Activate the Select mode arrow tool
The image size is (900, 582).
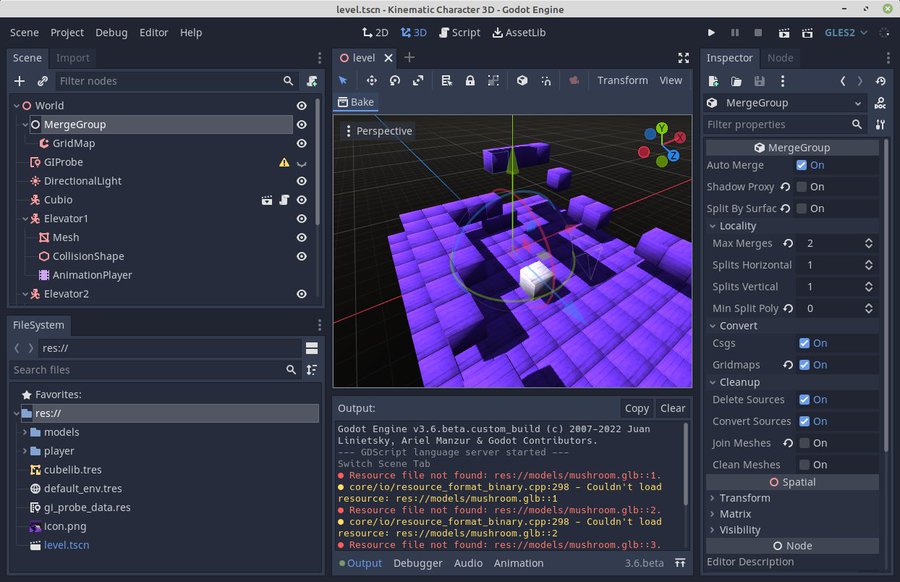343,80
